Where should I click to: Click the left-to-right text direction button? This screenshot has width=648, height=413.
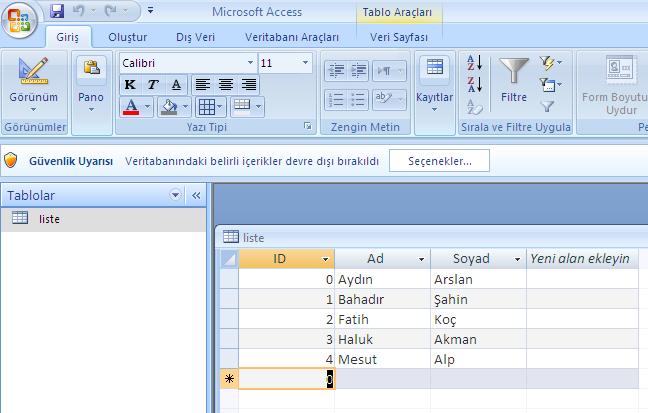point(389,71)
